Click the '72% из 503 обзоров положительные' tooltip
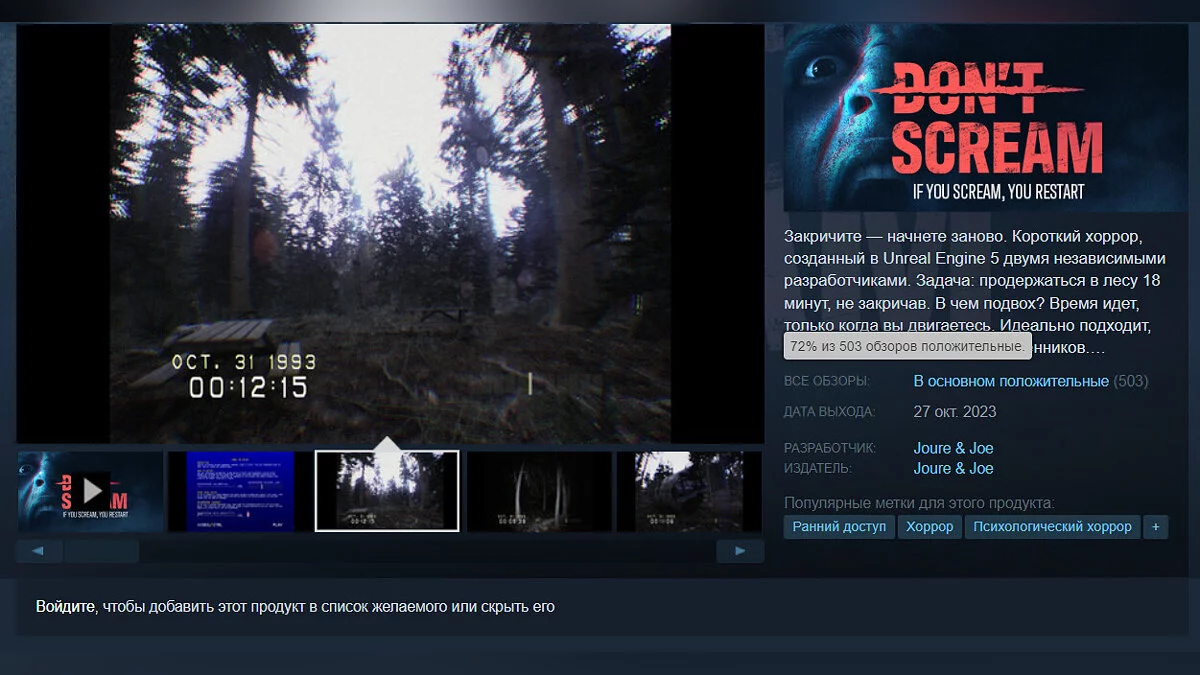This screenshot has height=675, width=1200. tap(907, 346)
